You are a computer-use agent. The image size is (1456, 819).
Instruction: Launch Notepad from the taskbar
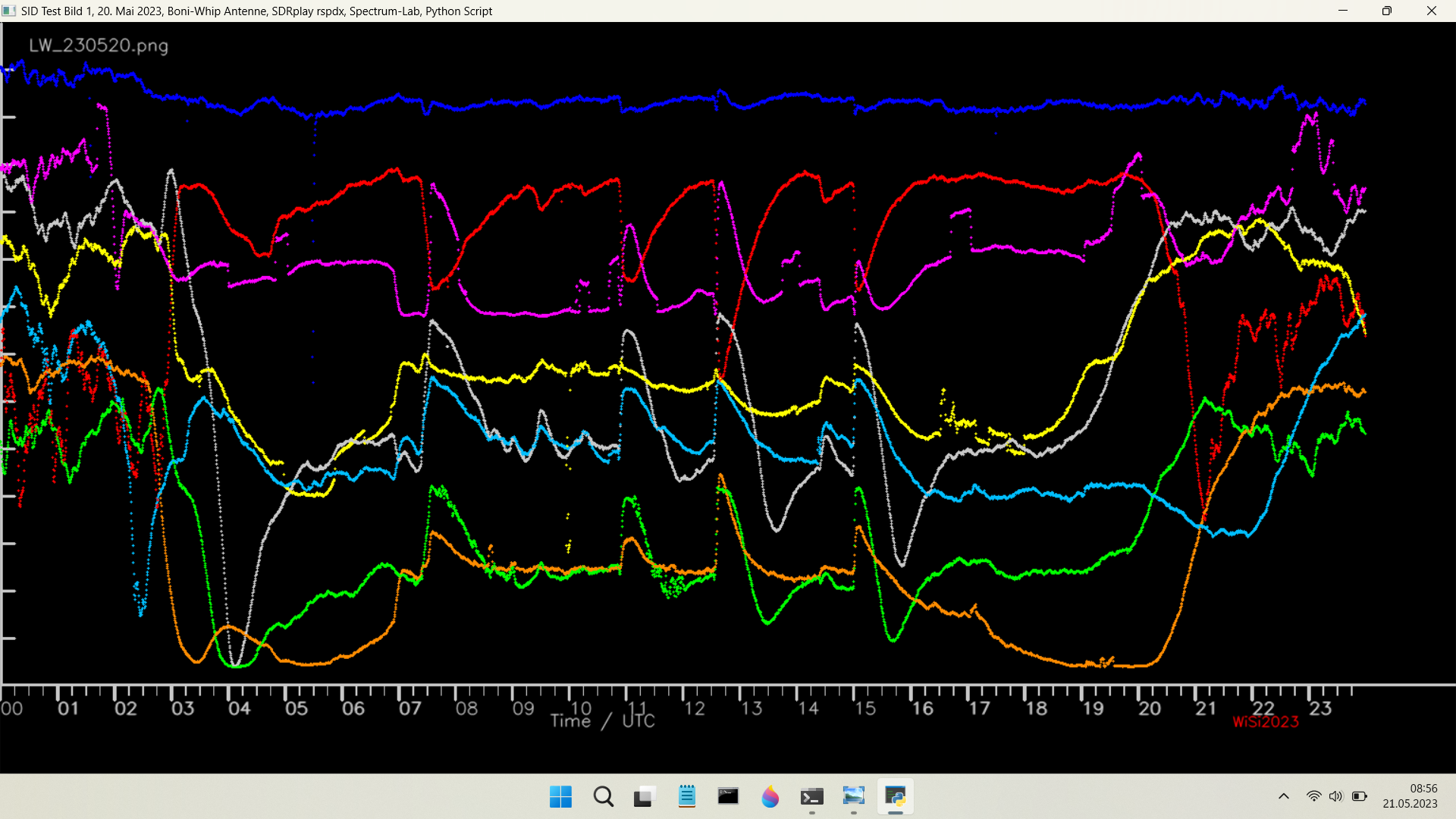point(687,797)
